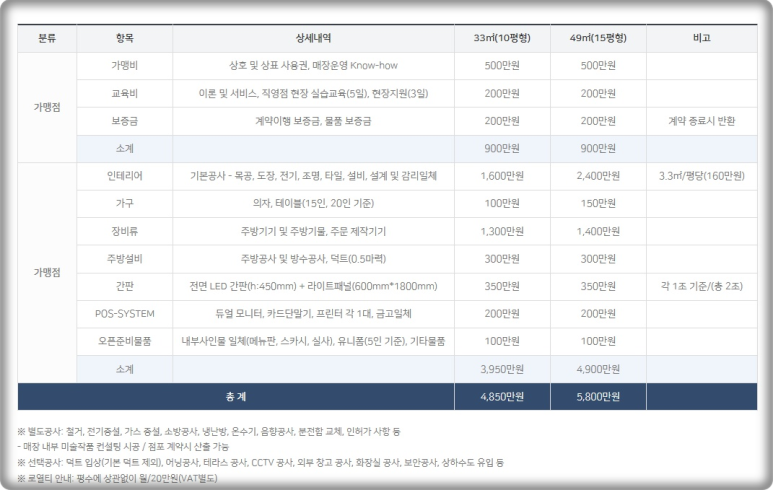Click the detail text starting '듀얼 모니터'
The image size is (773, 490).
314,314
